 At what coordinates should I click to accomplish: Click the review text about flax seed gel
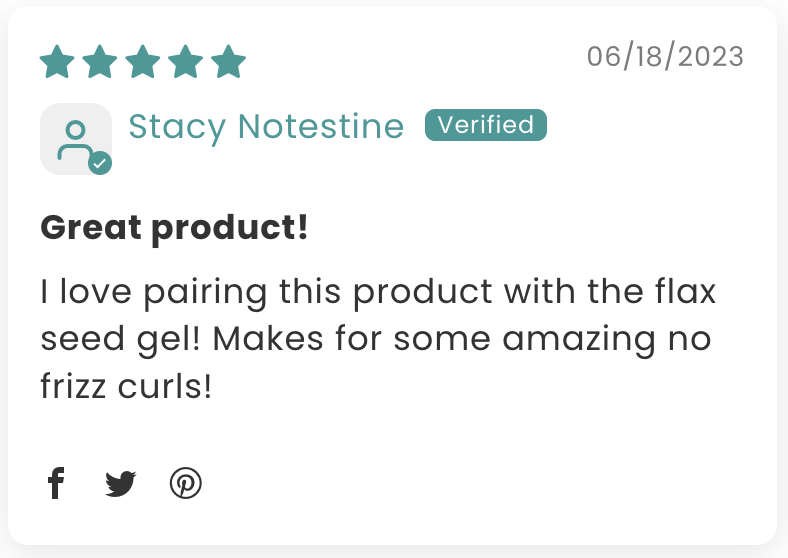378,339
